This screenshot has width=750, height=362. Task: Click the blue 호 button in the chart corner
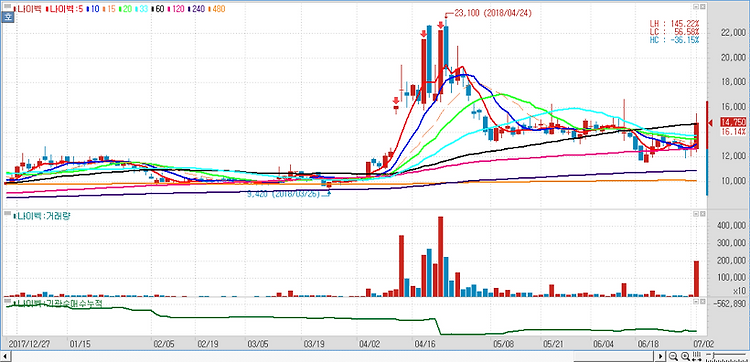click(x=9, y=18)
